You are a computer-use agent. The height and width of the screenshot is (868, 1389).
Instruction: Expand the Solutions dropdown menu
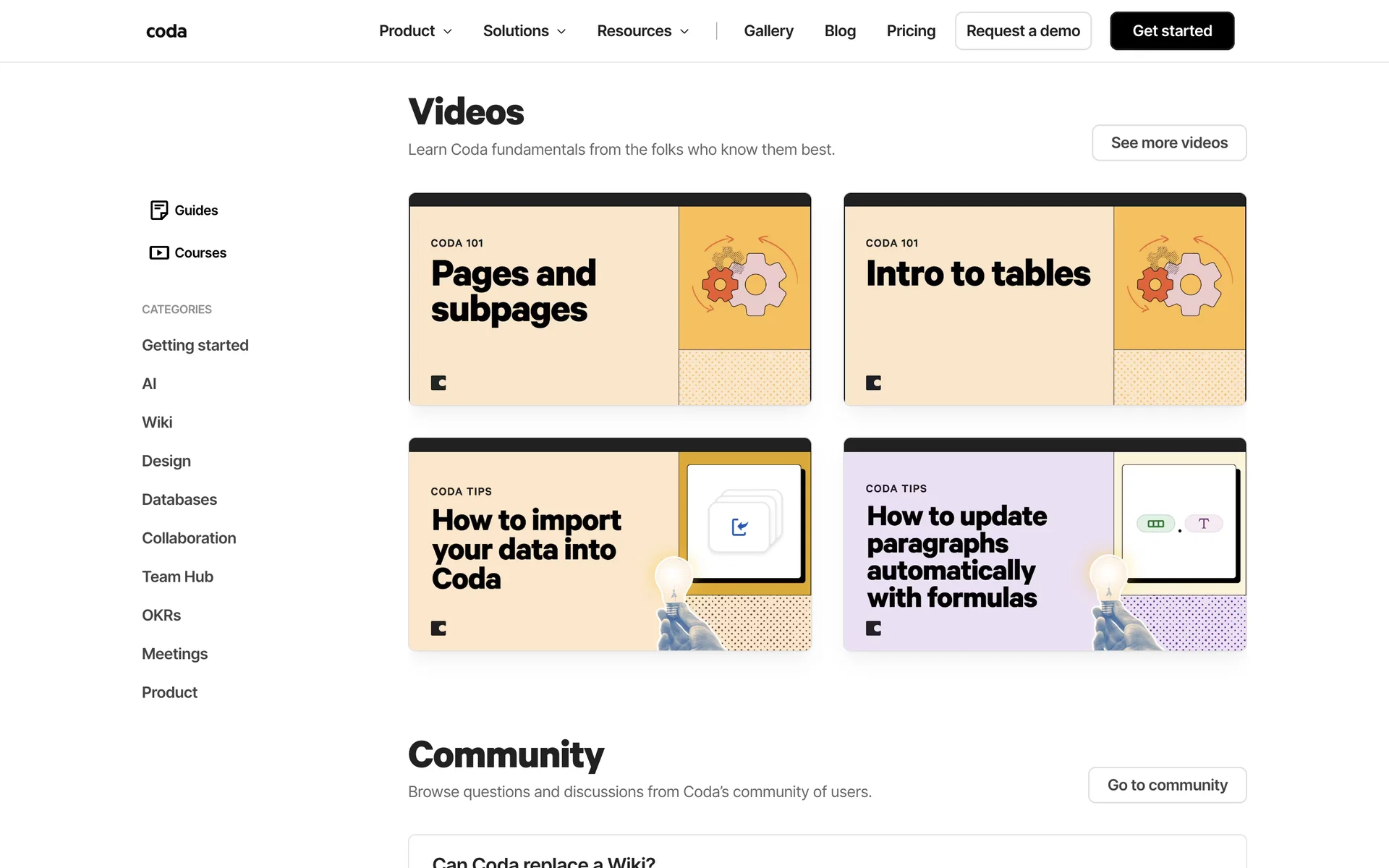524,31
